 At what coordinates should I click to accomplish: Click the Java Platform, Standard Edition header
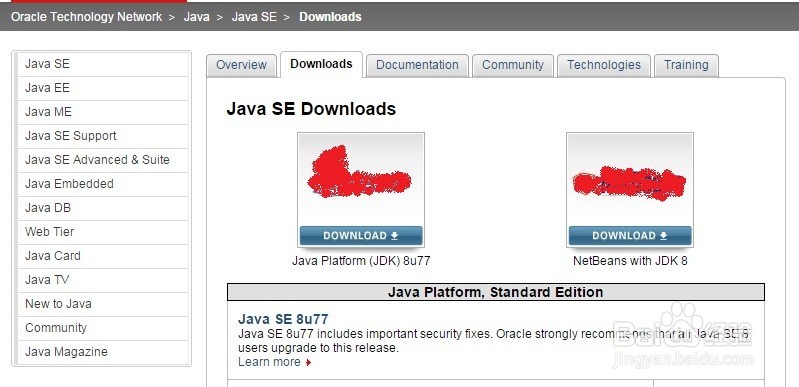(496, 292)
